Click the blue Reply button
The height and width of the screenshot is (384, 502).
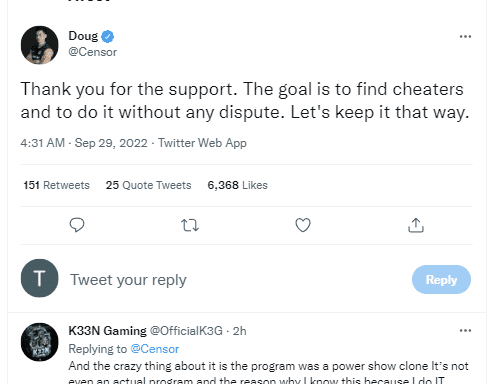click(x=441, y=279)
